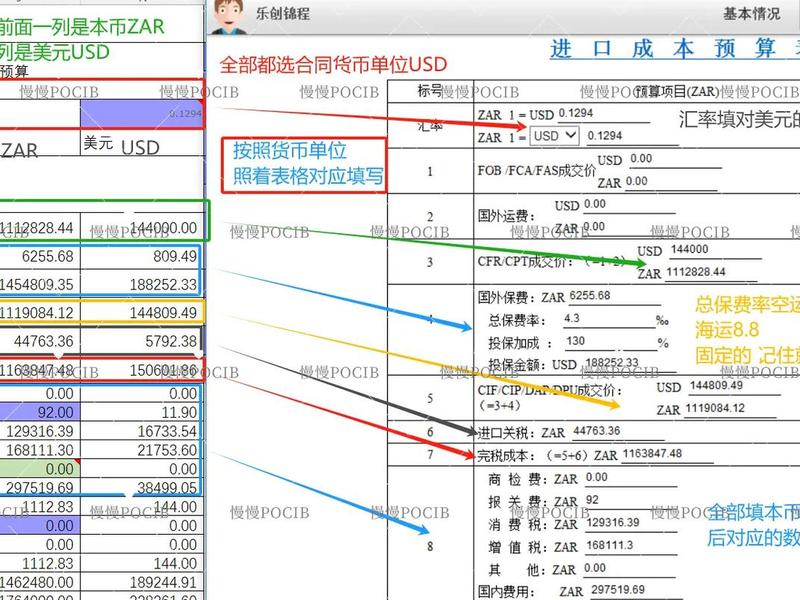Click the 标号 column header

pos(430,91)
